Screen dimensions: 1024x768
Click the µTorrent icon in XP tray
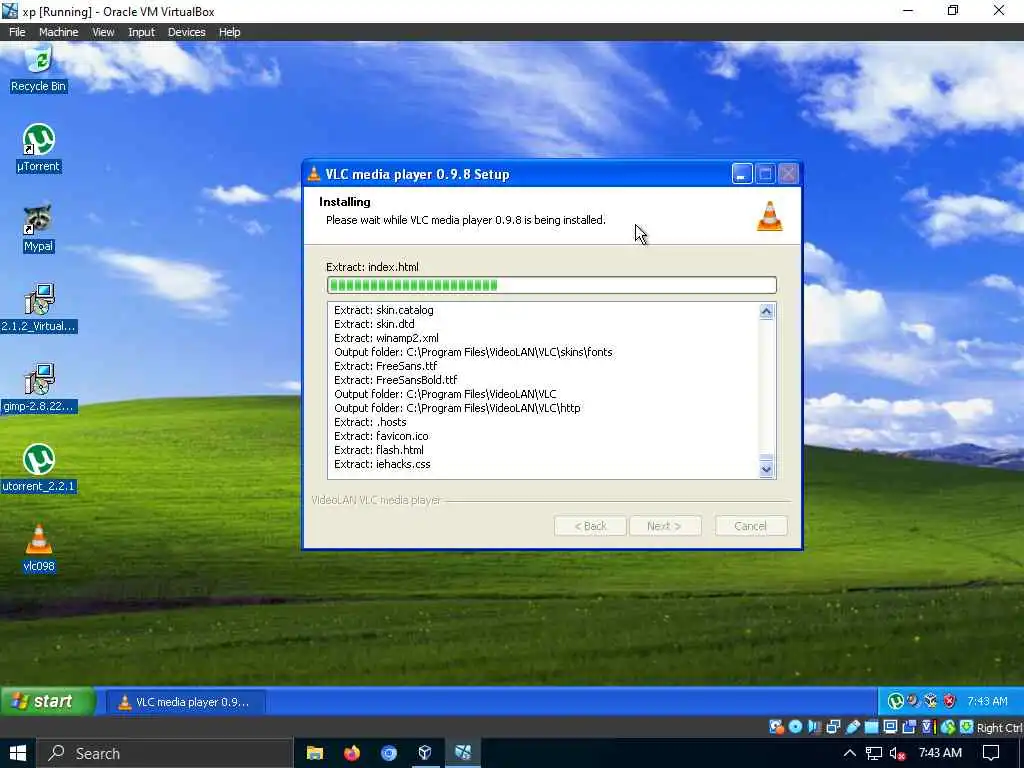[x=896, y=701]
